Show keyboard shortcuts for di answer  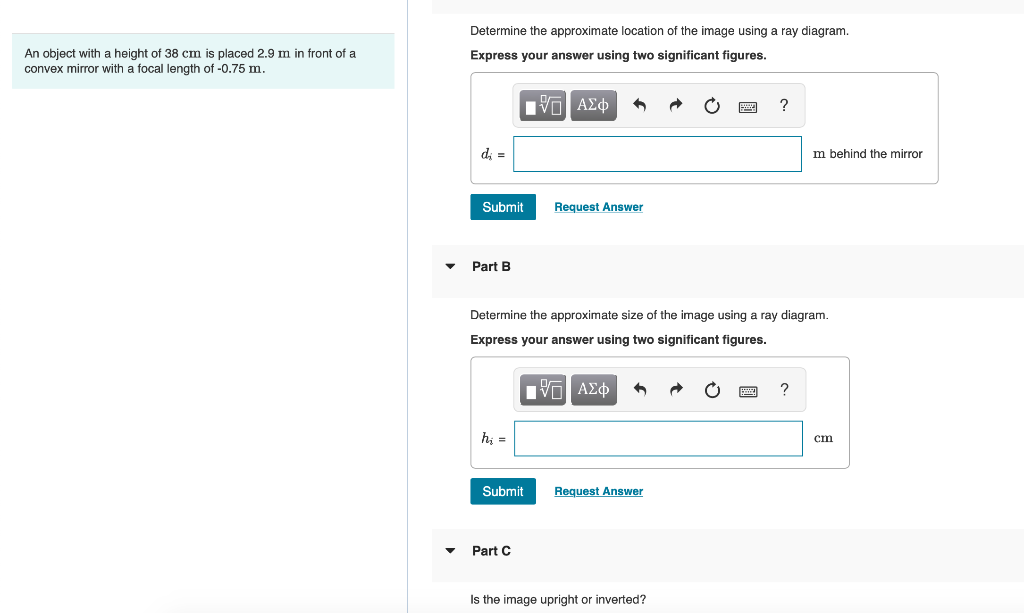click(748, 107)
